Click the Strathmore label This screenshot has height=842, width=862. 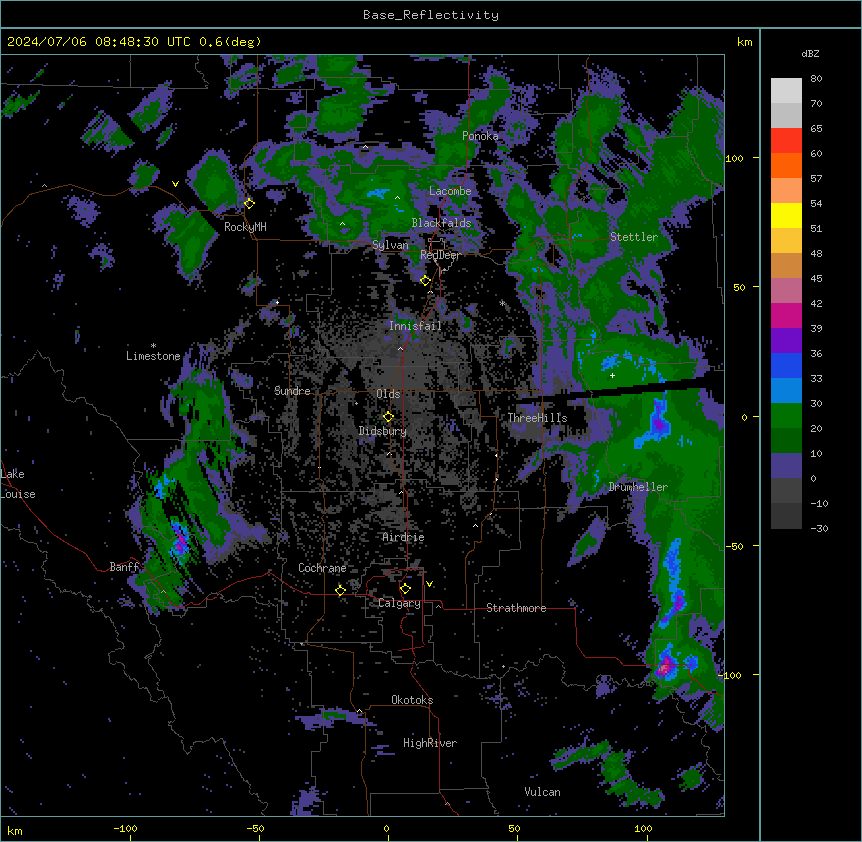tap(516, 608)
